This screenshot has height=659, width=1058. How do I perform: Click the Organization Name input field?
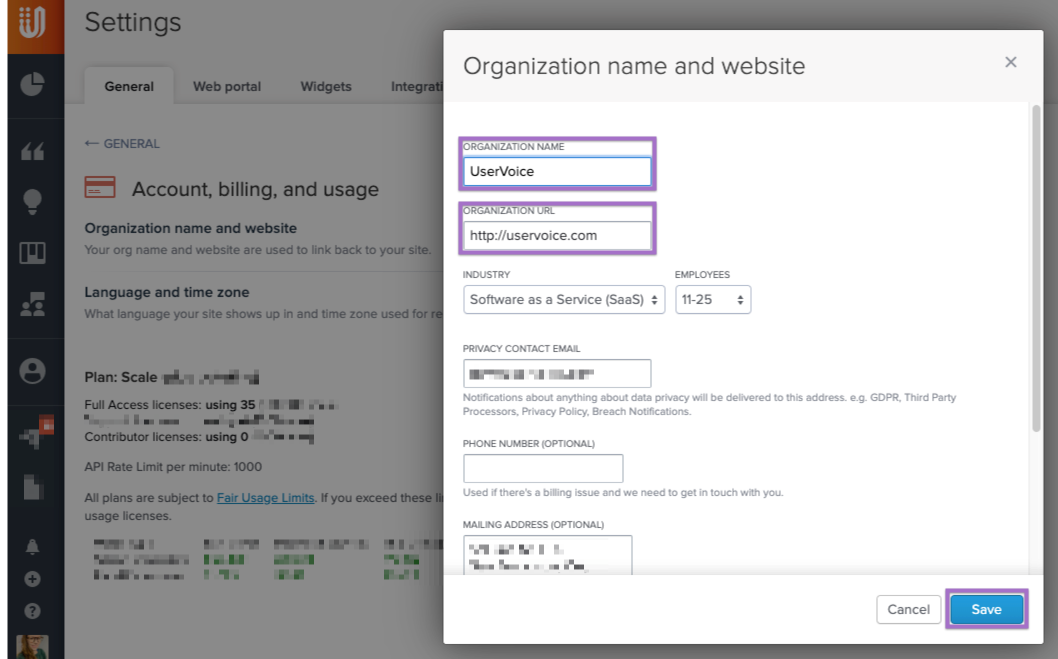(557, 171)
